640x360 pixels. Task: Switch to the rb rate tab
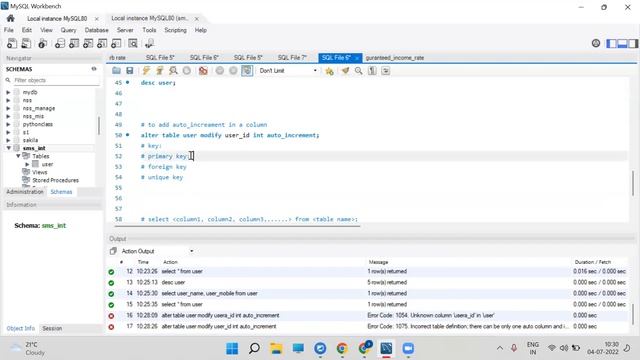pos(118,58)
